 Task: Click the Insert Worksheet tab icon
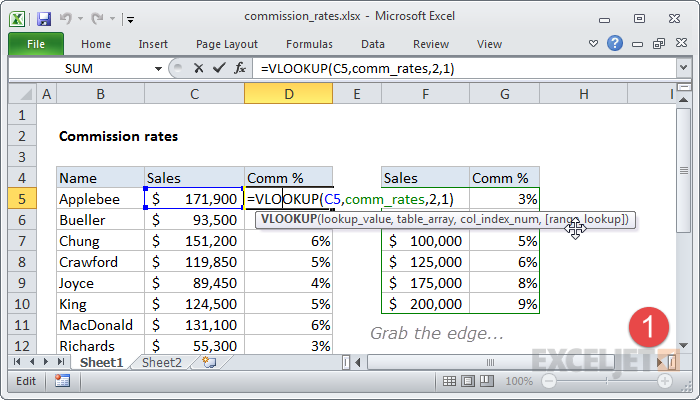209,362
